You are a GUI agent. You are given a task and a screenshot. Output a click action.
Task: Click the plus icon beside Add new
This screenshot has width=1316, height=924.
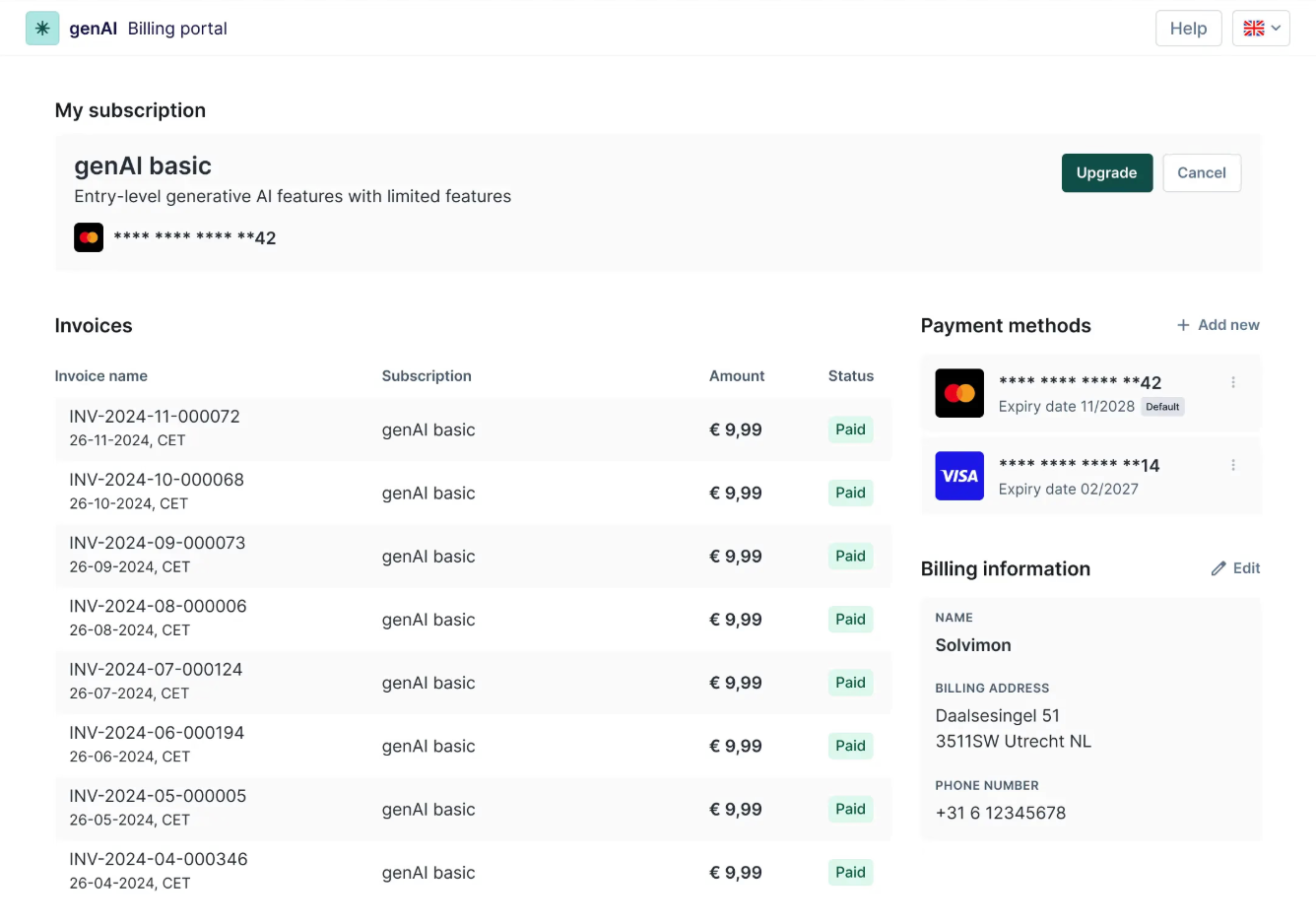pyautogui.click(x=1183, y=325)
